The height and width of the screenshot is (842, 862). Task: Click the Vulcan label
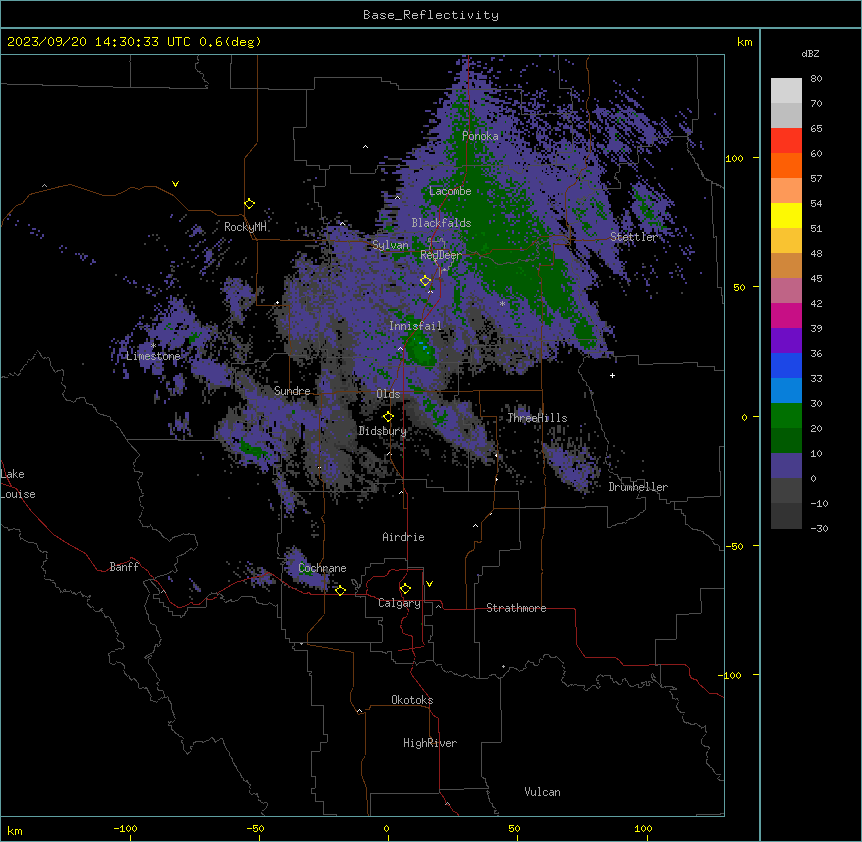tap(542, 792)
